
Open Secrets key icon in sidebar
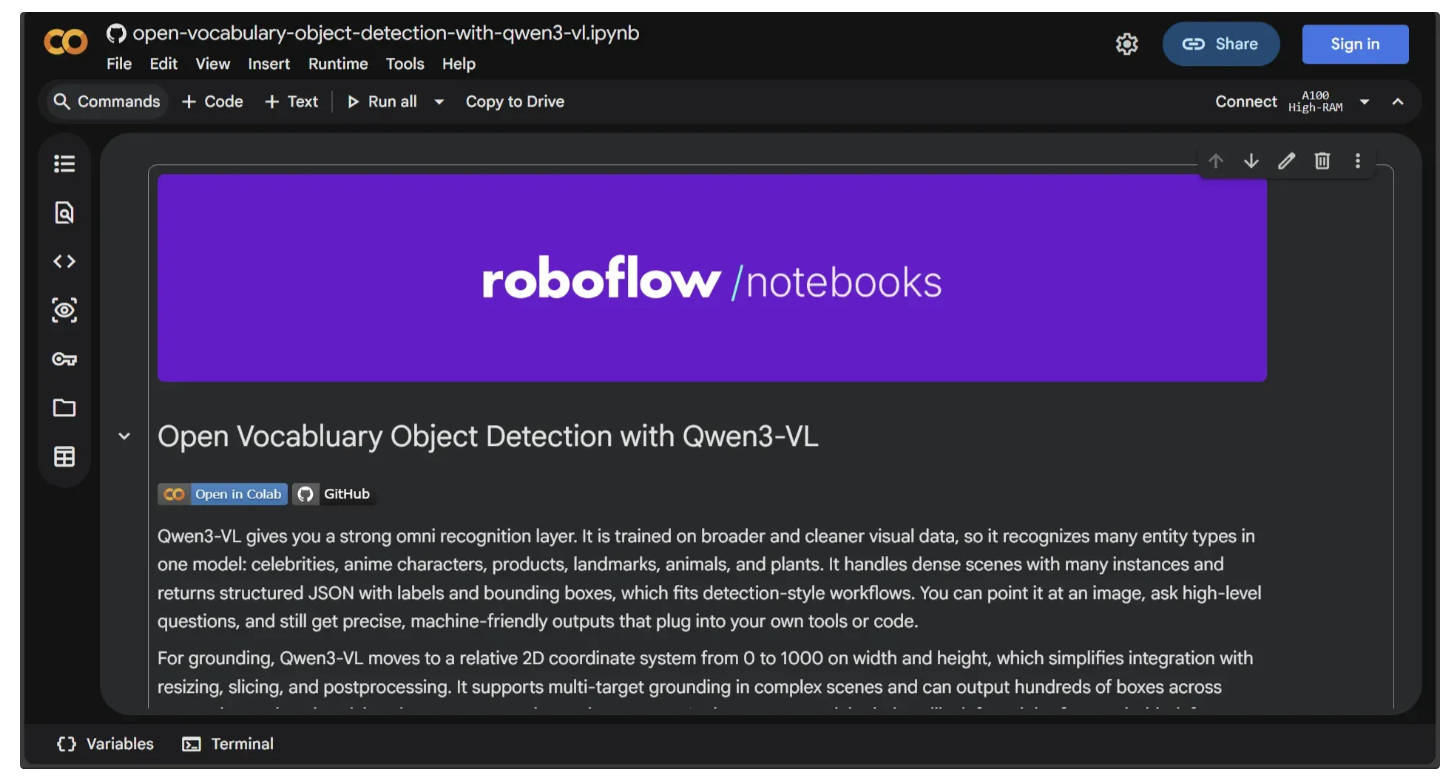[64, 359]
